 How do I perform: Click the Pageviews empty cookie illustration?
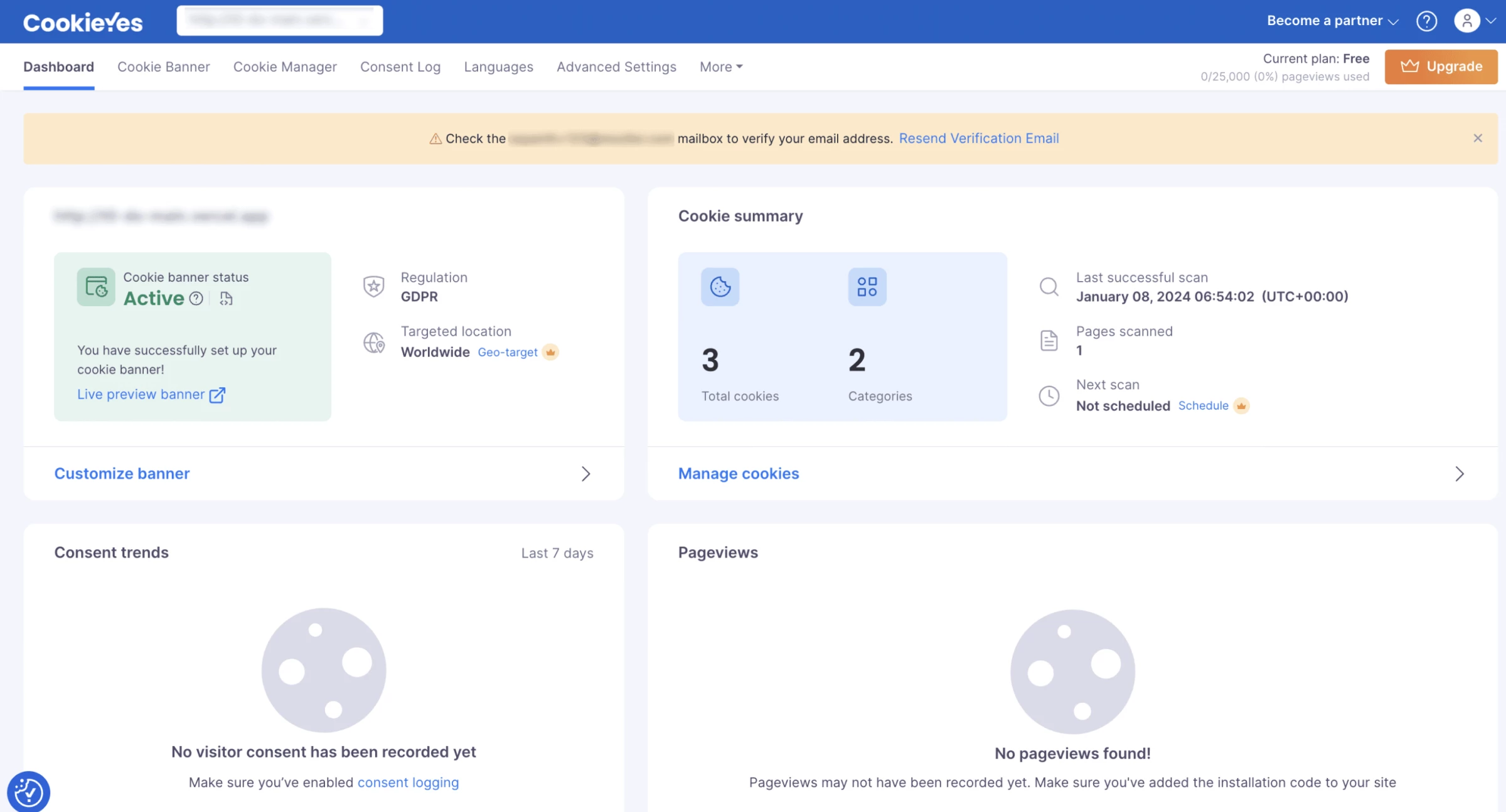pos(1073,671)
